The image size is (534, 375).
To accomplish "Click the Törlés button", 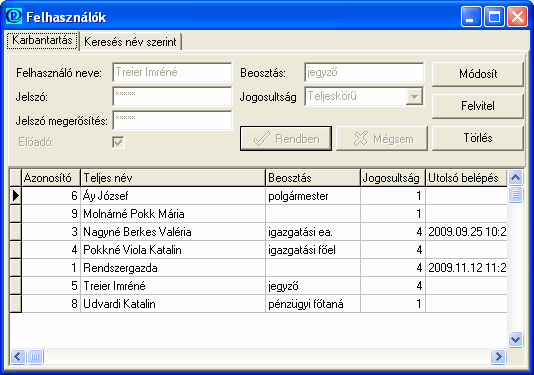I will point(478,138).
